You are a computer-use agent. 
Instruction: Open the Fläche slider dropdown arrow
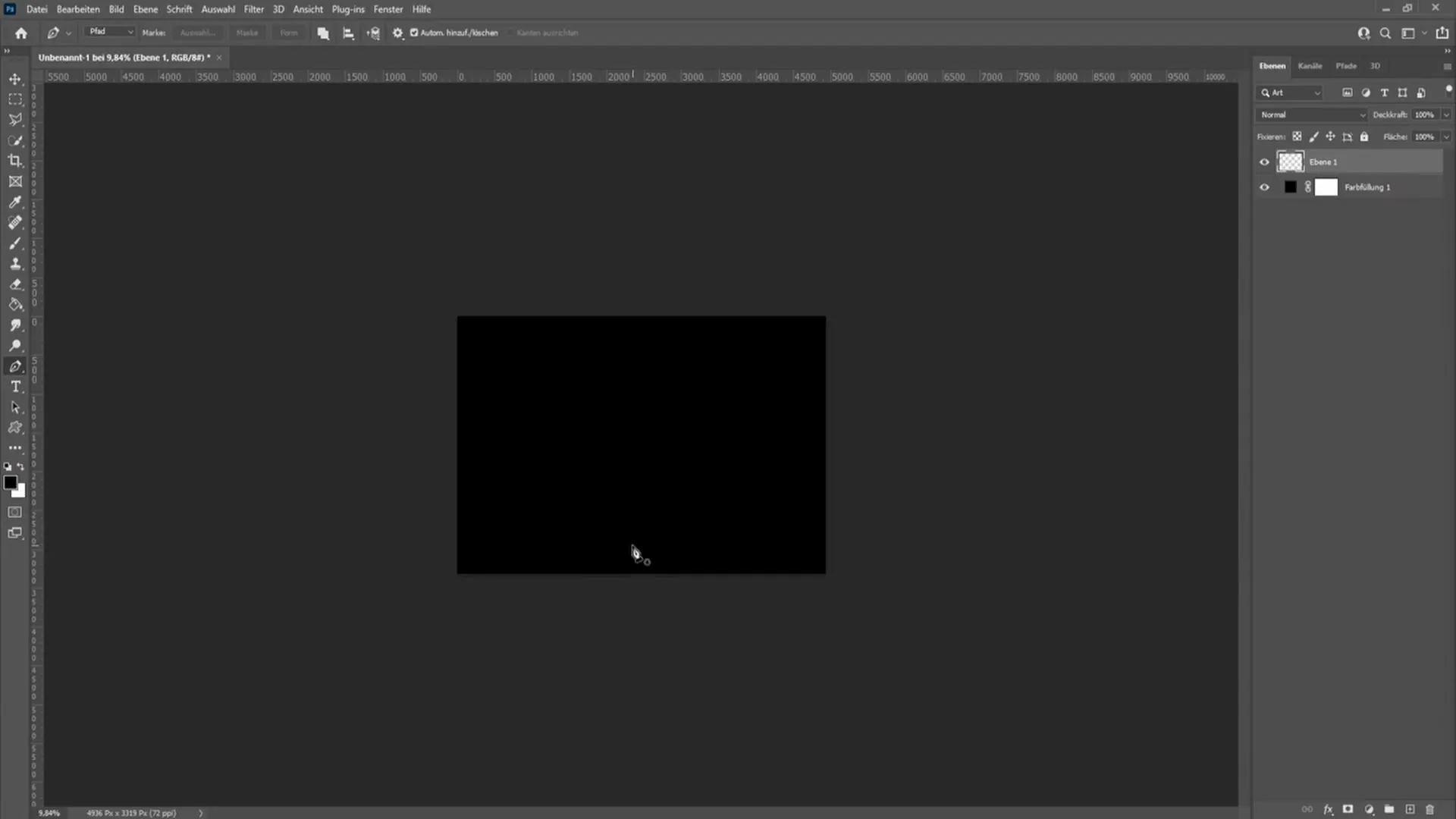[x=1446, y=137]
